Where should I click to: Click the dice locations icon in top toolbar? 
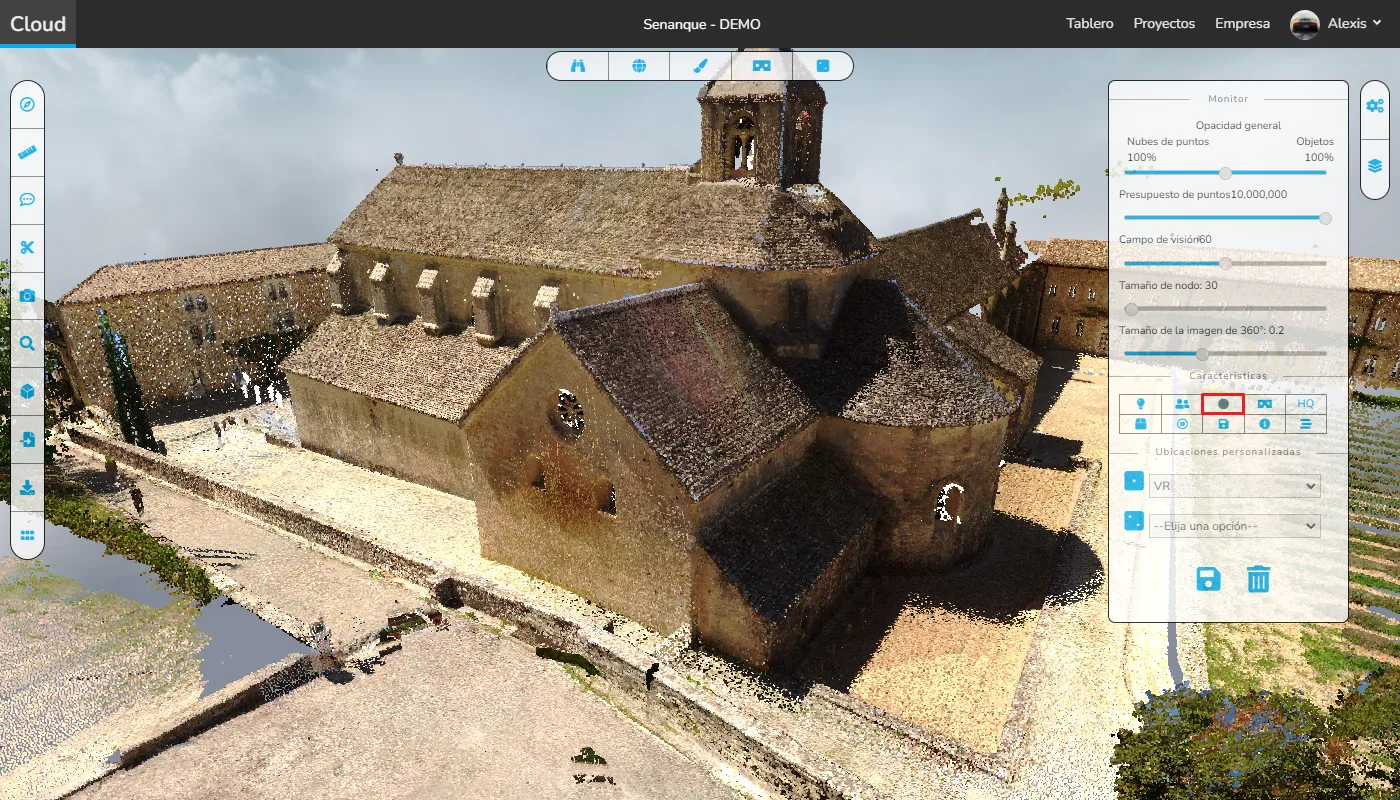point(823,66)
